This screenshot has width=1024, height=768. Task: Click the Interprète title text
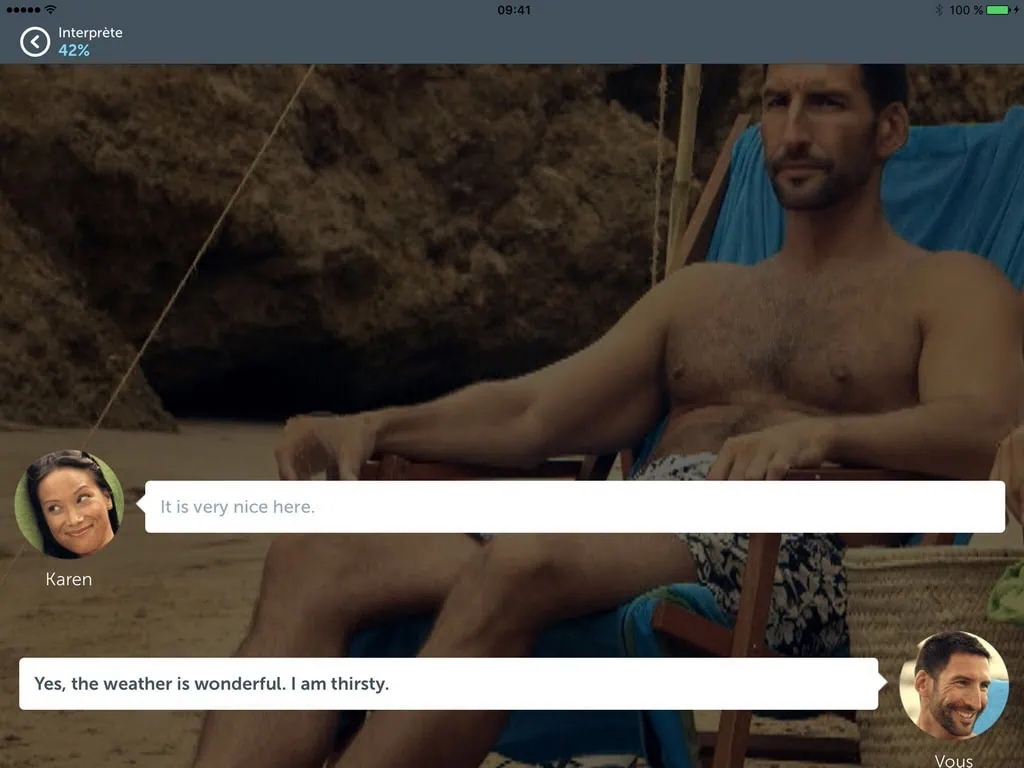90,32
